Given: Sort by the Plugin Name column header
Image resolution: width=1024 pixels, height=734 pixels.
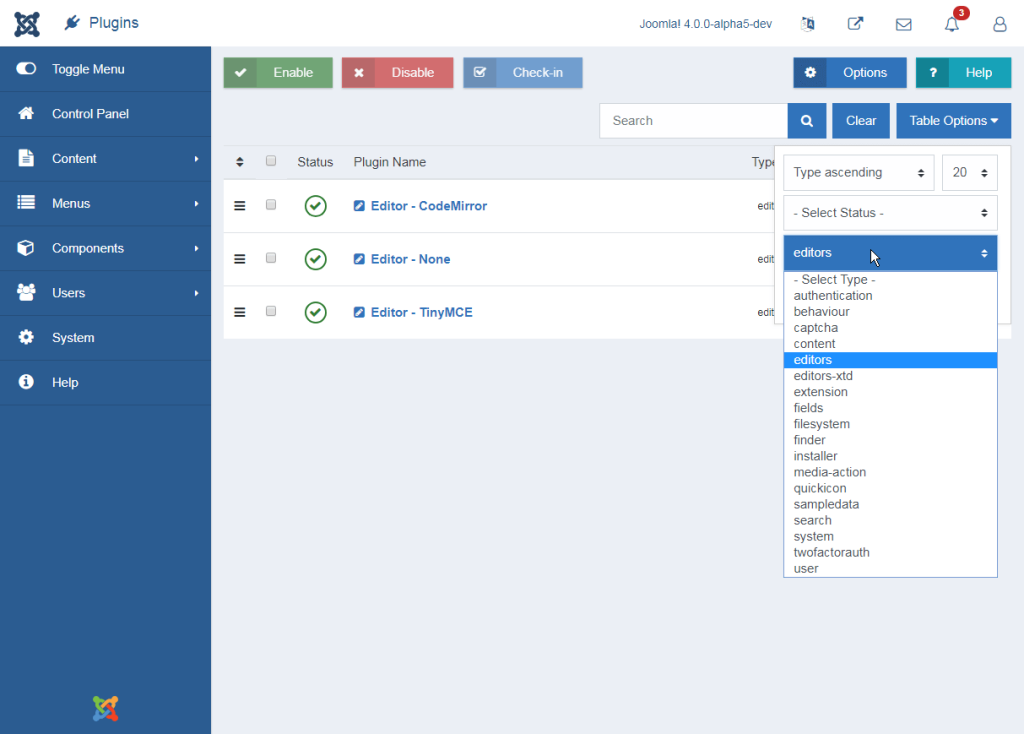Looking at the screenshot, I should coord(390,162).
